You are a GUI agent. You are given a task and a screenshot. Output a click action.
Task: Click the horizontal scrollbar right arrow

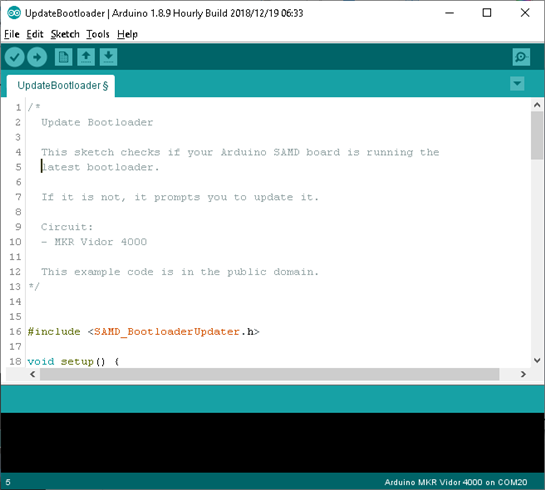523,374
